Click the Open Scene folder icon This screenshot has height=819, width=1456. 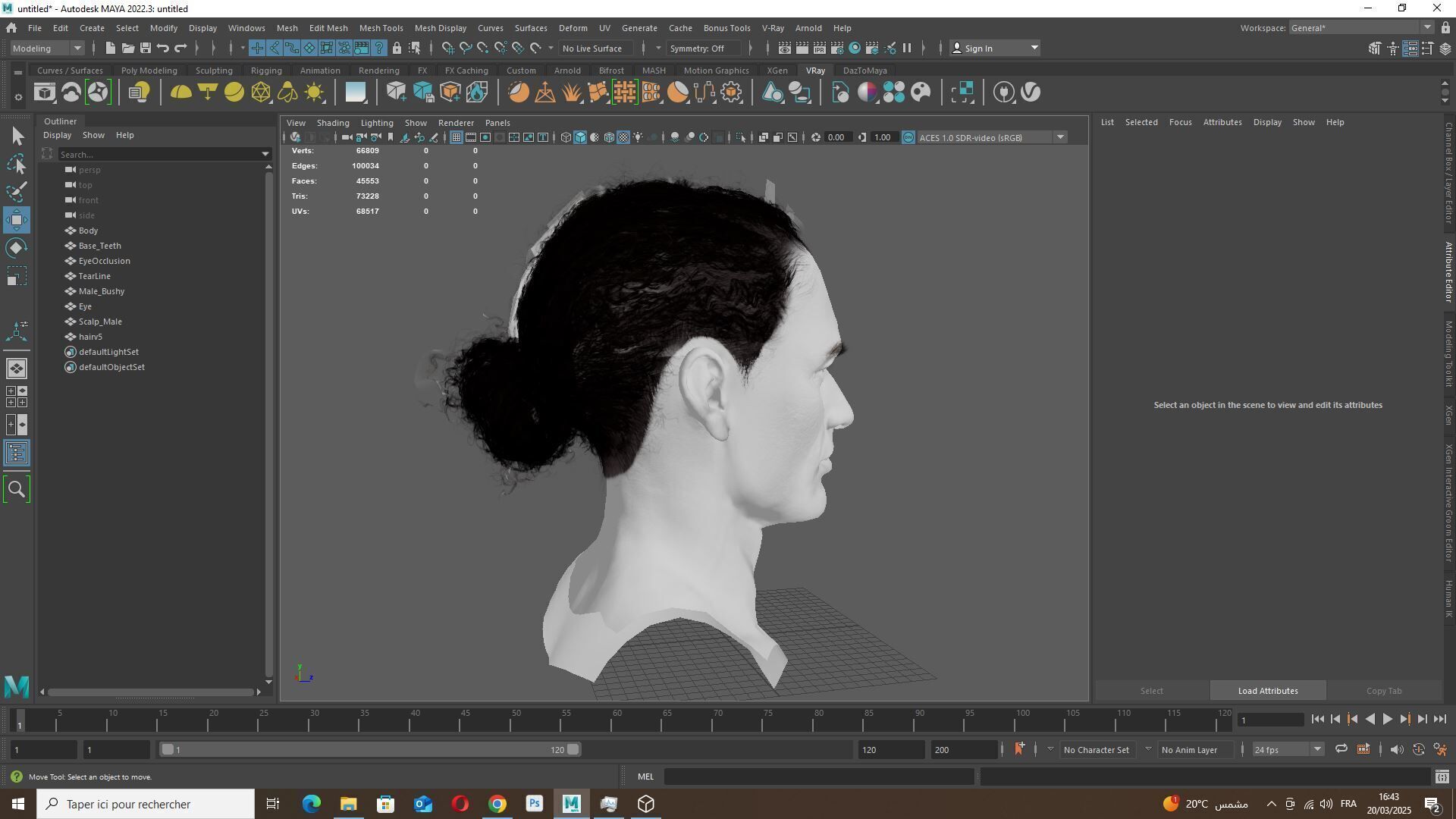point(127,48)
